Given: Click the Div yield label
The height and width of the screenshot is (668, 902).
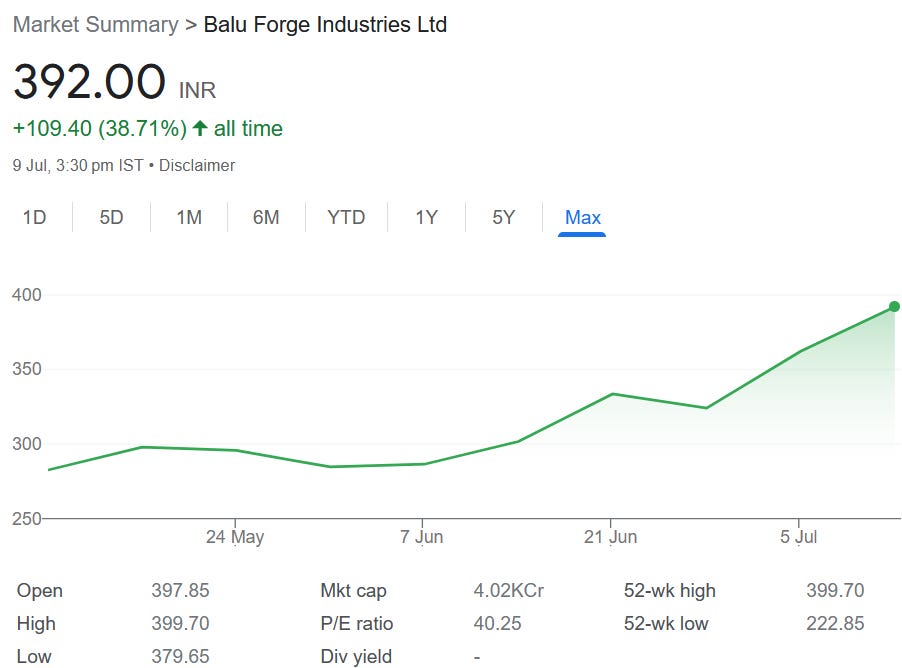Looking at the screenshot, I should click(356, 657).
